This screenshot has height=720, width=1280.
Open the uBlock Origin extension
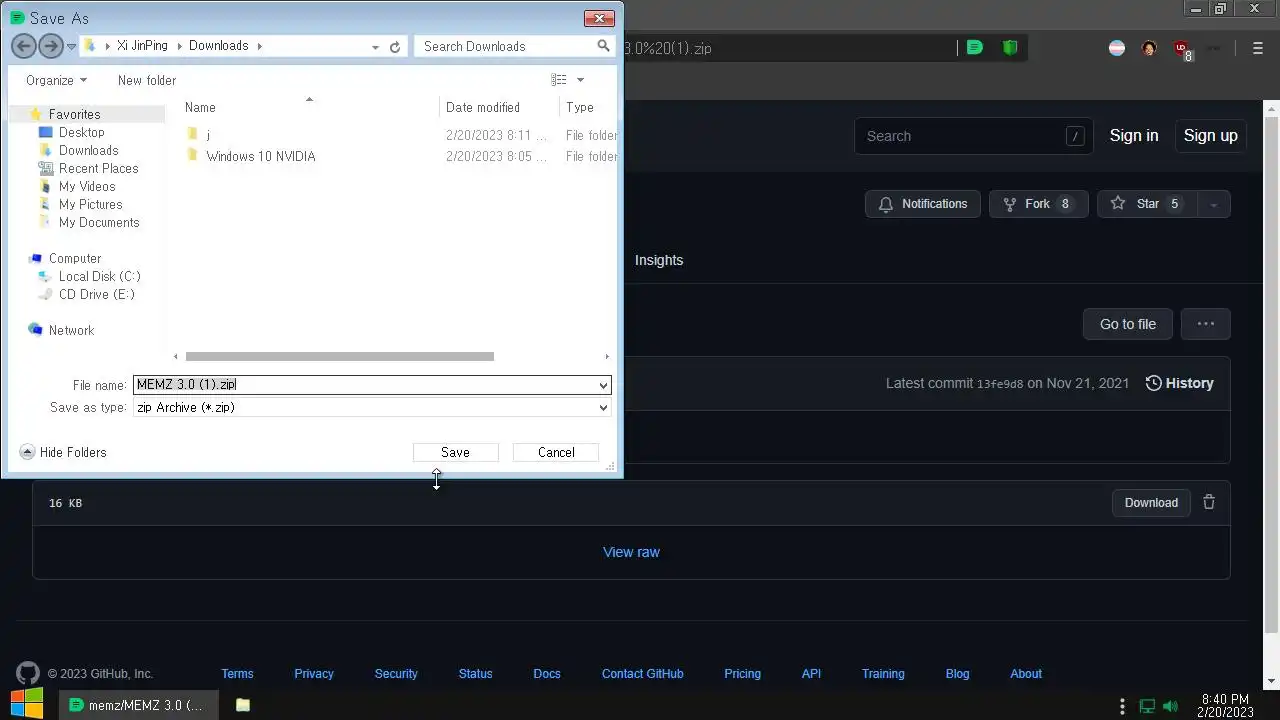pos(1182,49)
